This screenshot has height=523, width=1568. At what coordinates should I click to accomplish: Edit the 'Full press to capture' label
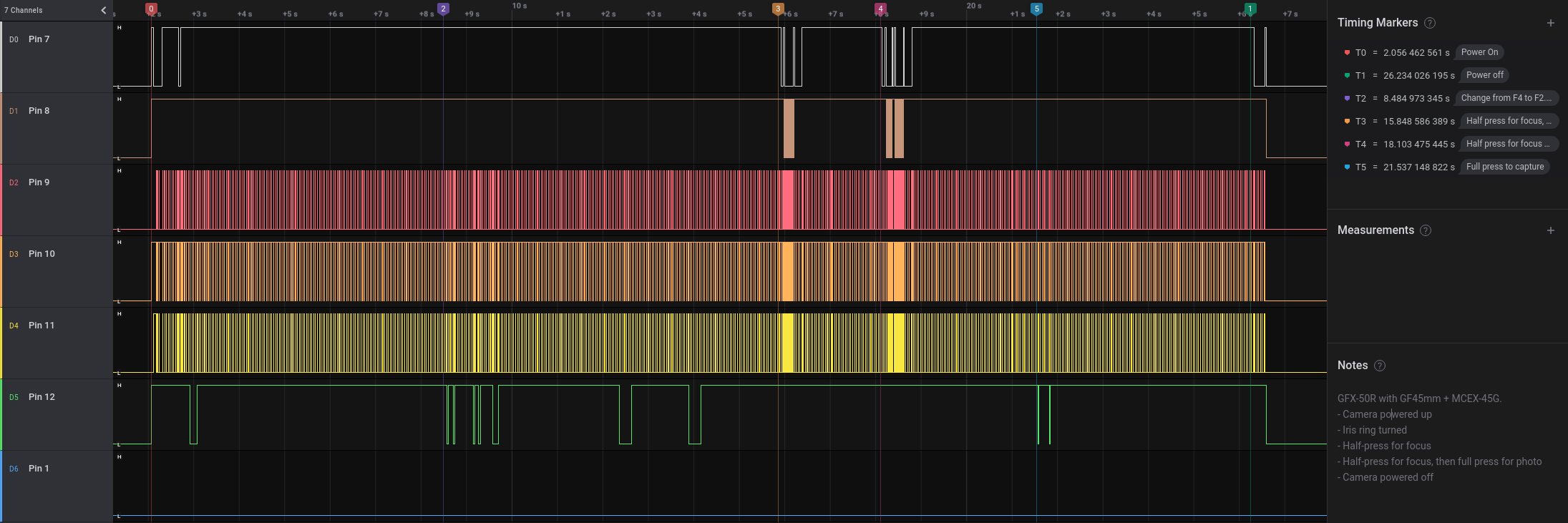[x=1504, y=167]
